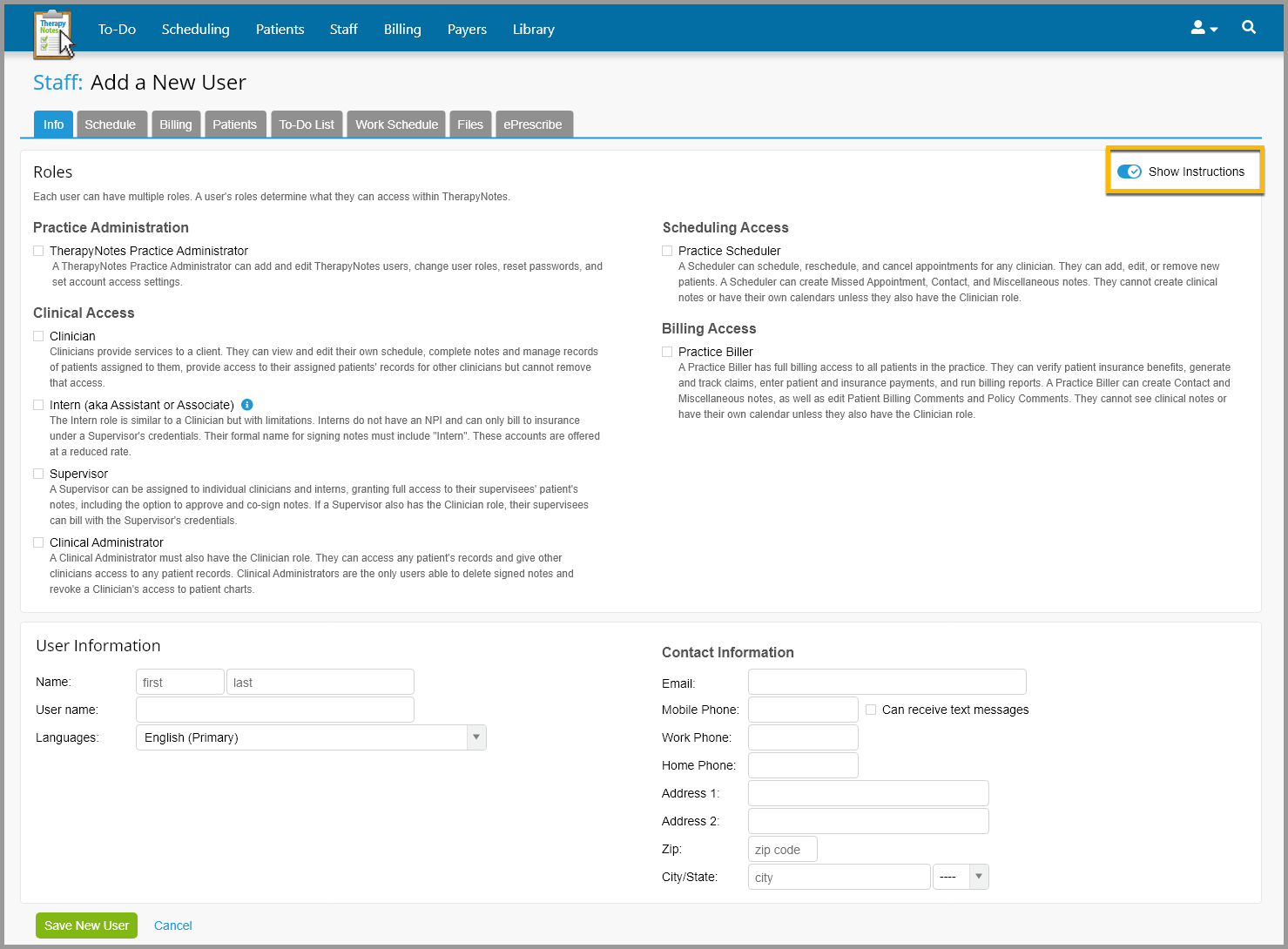Open the Languages dropdown
Viewport: 1288px width, 949px height.
tap(475, 737)
